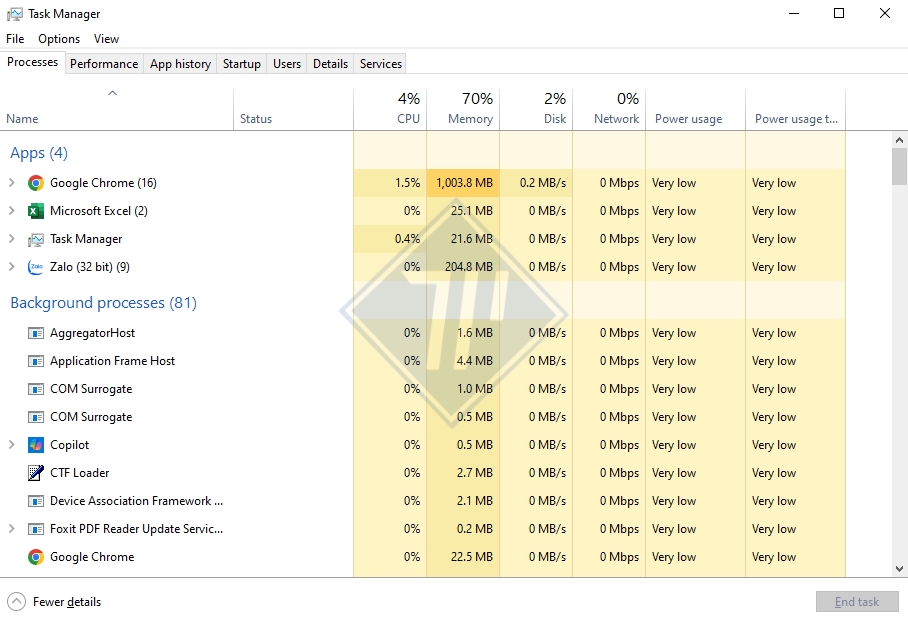Click the CTF Loader process icon
The width and height of the screenshot is (908, 626).
(36, 473)
